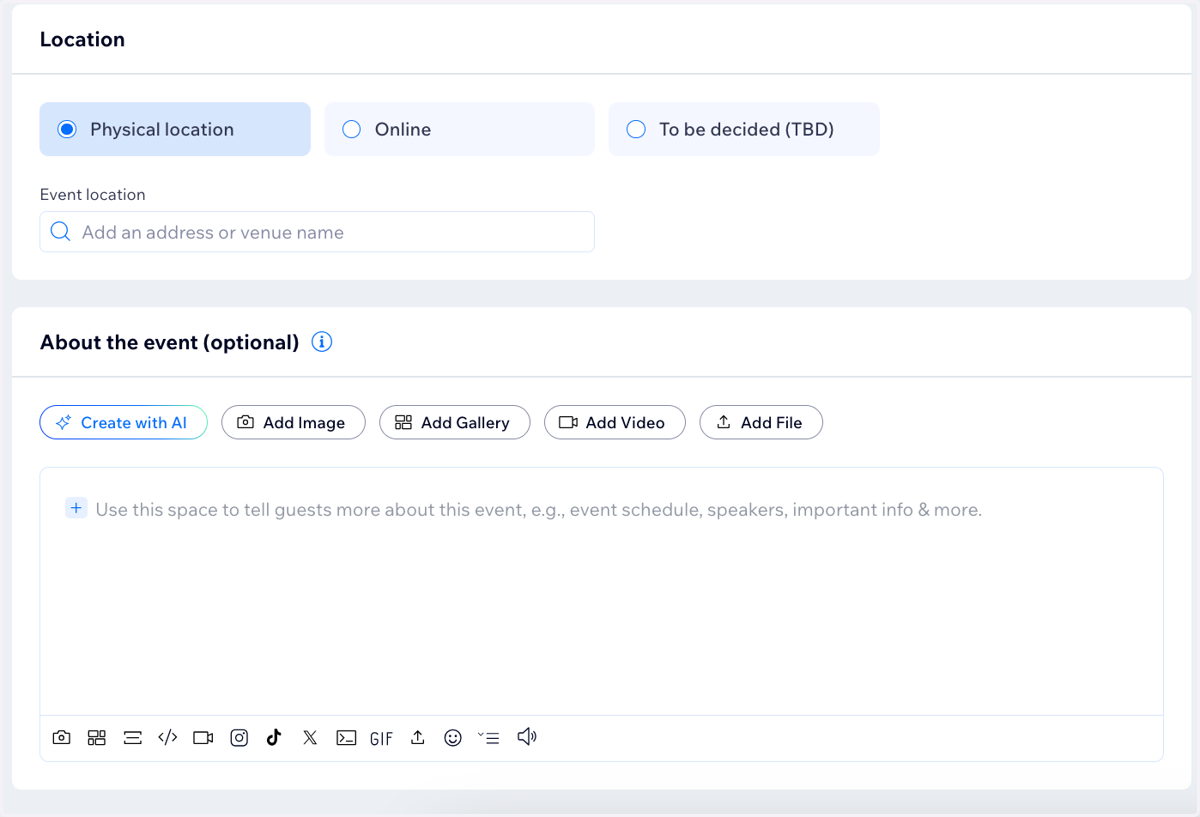
Task: Insert a GIF
Action: [x=381, y=739]
